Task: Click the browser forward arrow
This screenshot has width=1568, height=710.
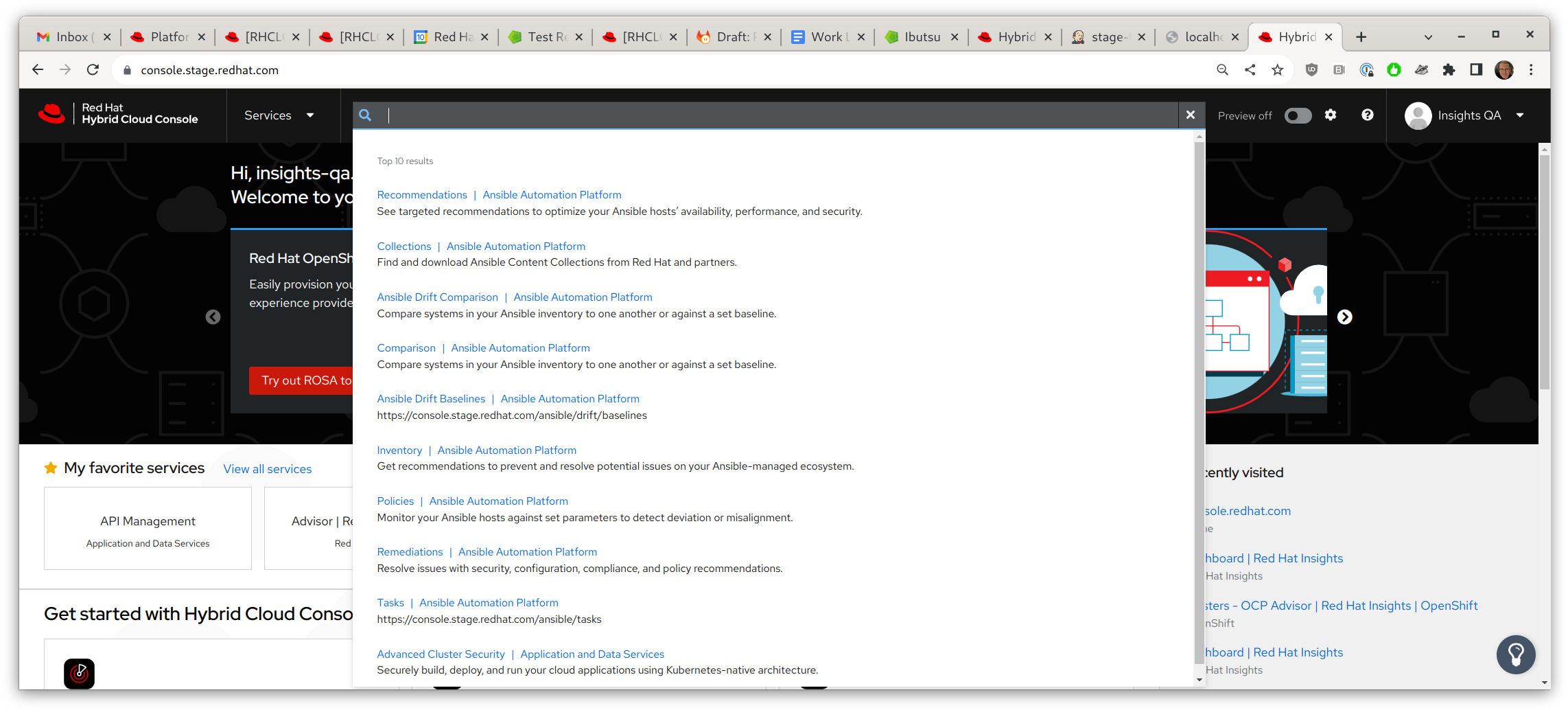Action: tap(65, 69)
